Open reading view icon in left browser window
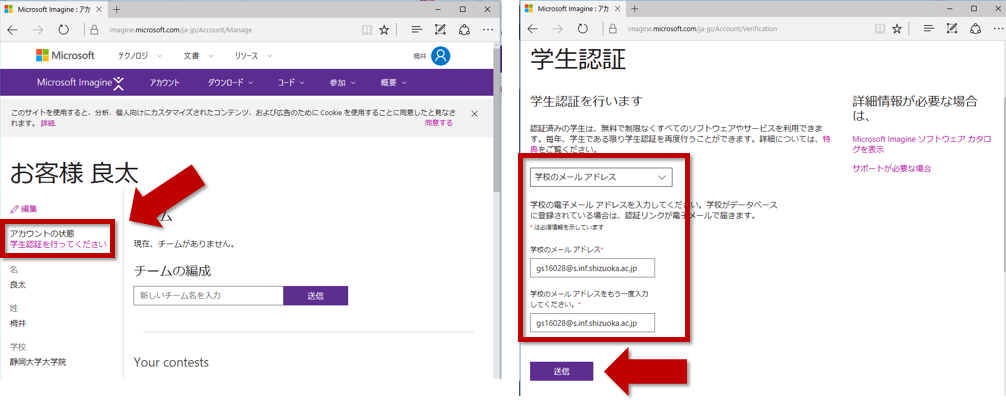 point(366,30)
